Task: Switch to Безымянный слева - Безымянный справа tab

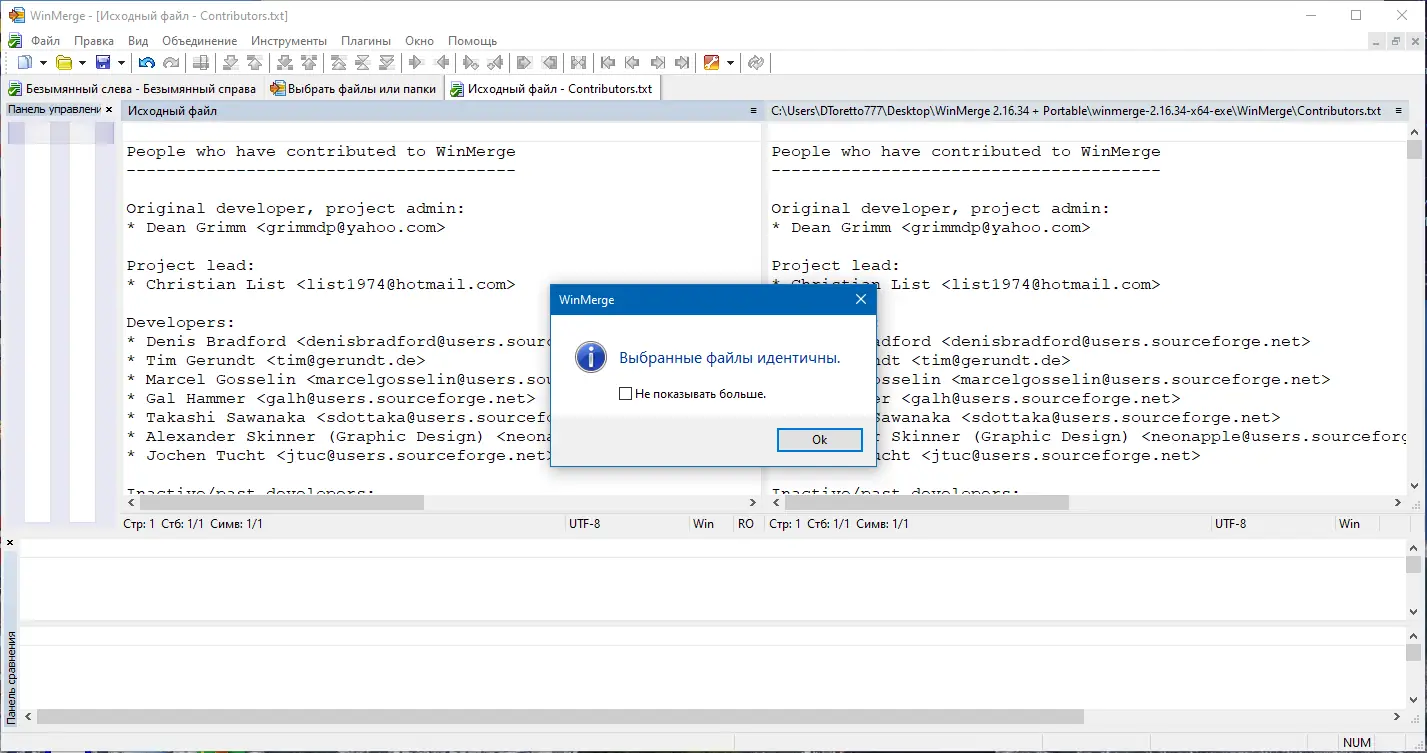Action: click(x=132, y=88)
